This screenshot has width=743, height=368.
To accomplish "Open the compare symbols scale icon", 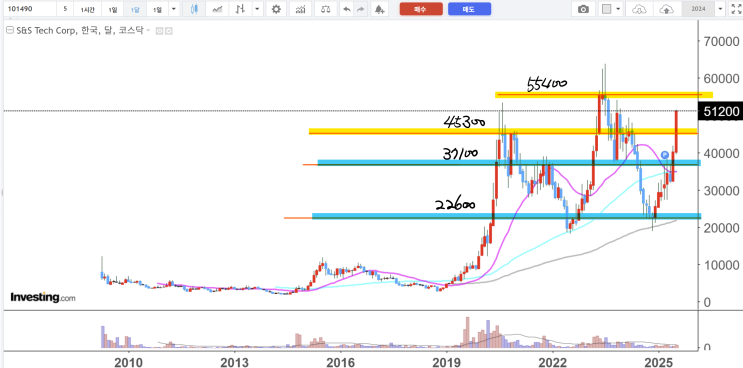I will (x=326, y=9).
